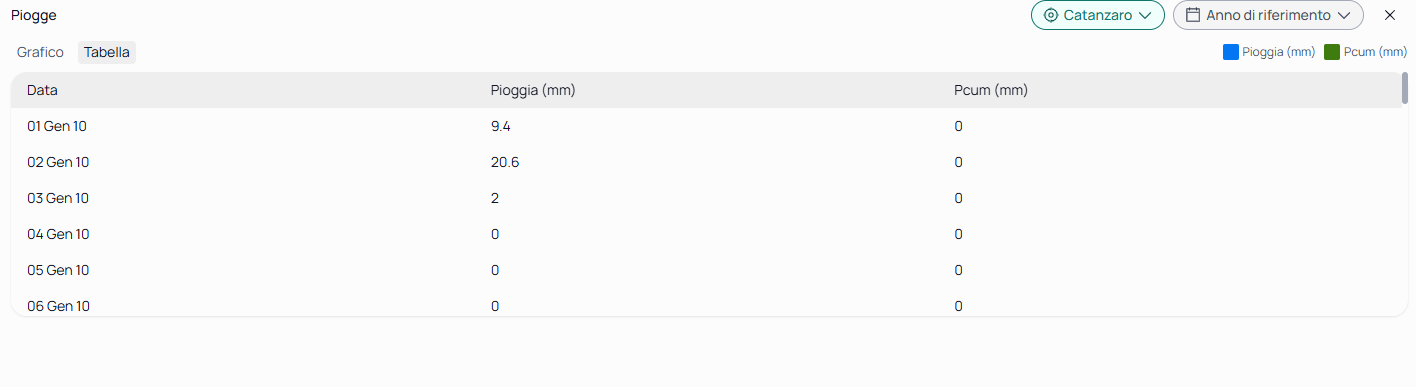Click the chevron arrow next to Catanzaro
This screenshot has height=387, width=1416.
1145,16
